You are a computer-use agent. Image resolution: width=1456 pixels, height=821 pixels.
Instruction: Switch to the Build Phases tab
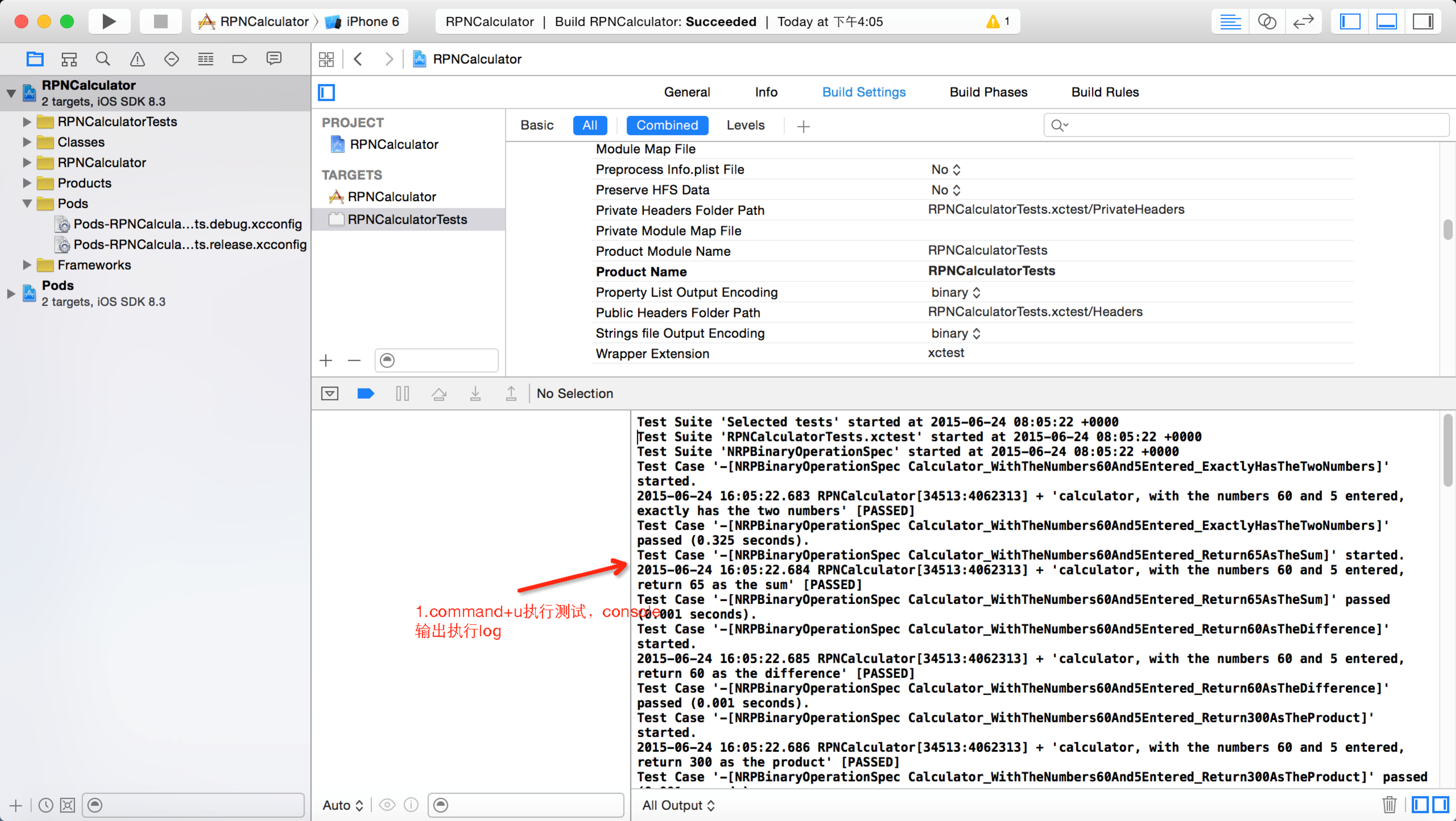point(988,92)
